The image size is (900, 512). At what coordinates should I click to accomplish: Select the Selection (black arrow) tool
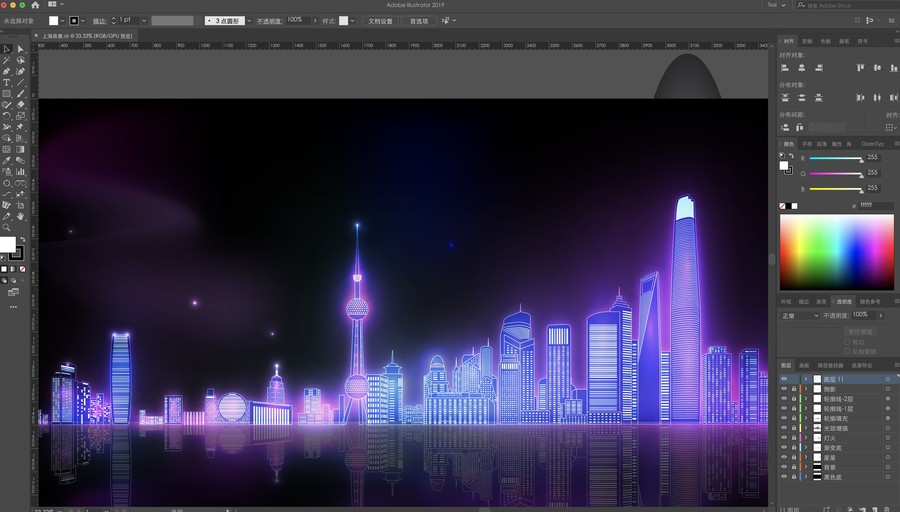pyautogui.click(x=7, y=49)
